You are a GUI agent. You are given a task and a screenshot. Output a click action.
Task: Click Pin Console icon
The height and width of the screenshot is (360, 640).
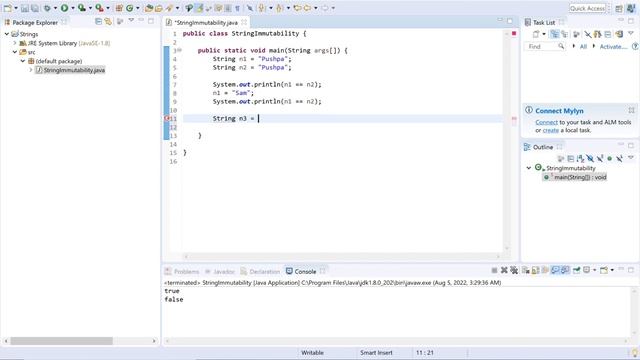pos(576,270)
